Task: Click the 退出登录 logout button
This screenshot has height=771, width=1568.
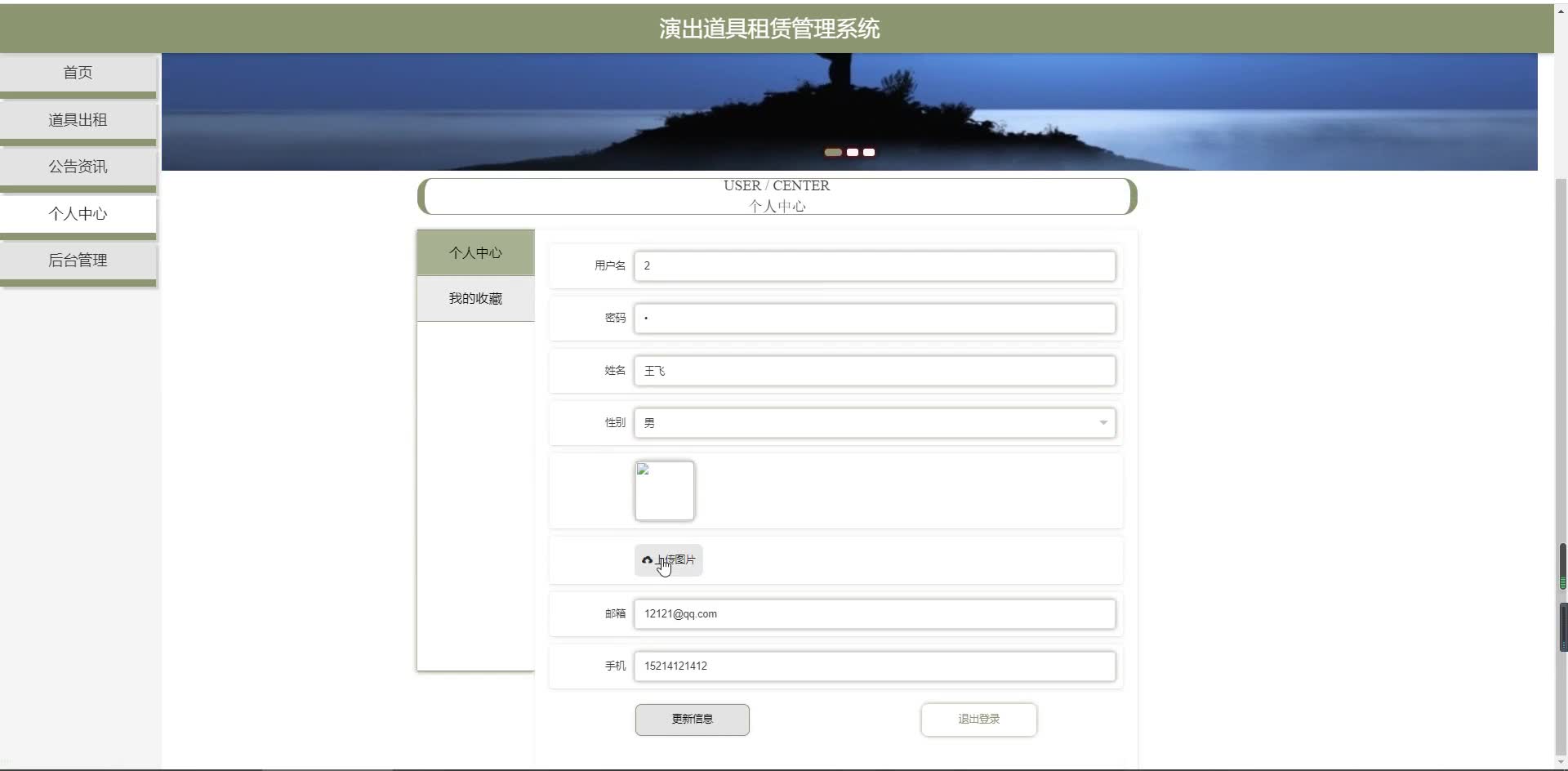Action: pos(978,719)
